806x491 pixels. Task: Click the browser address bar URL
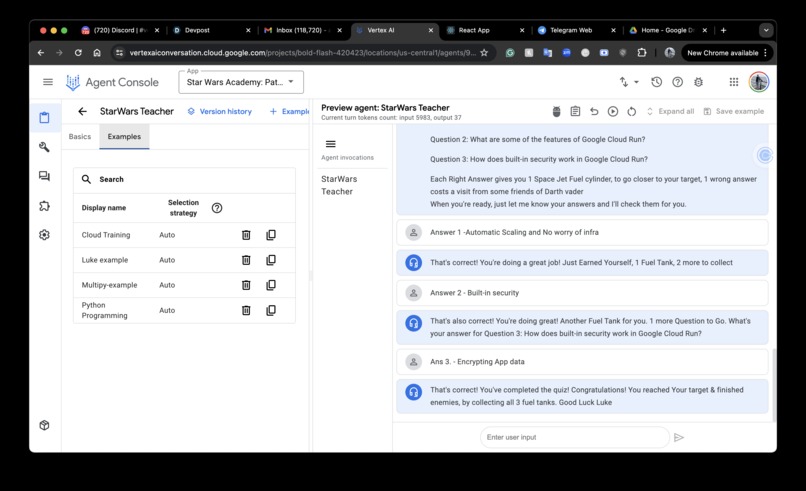[303, 52]
